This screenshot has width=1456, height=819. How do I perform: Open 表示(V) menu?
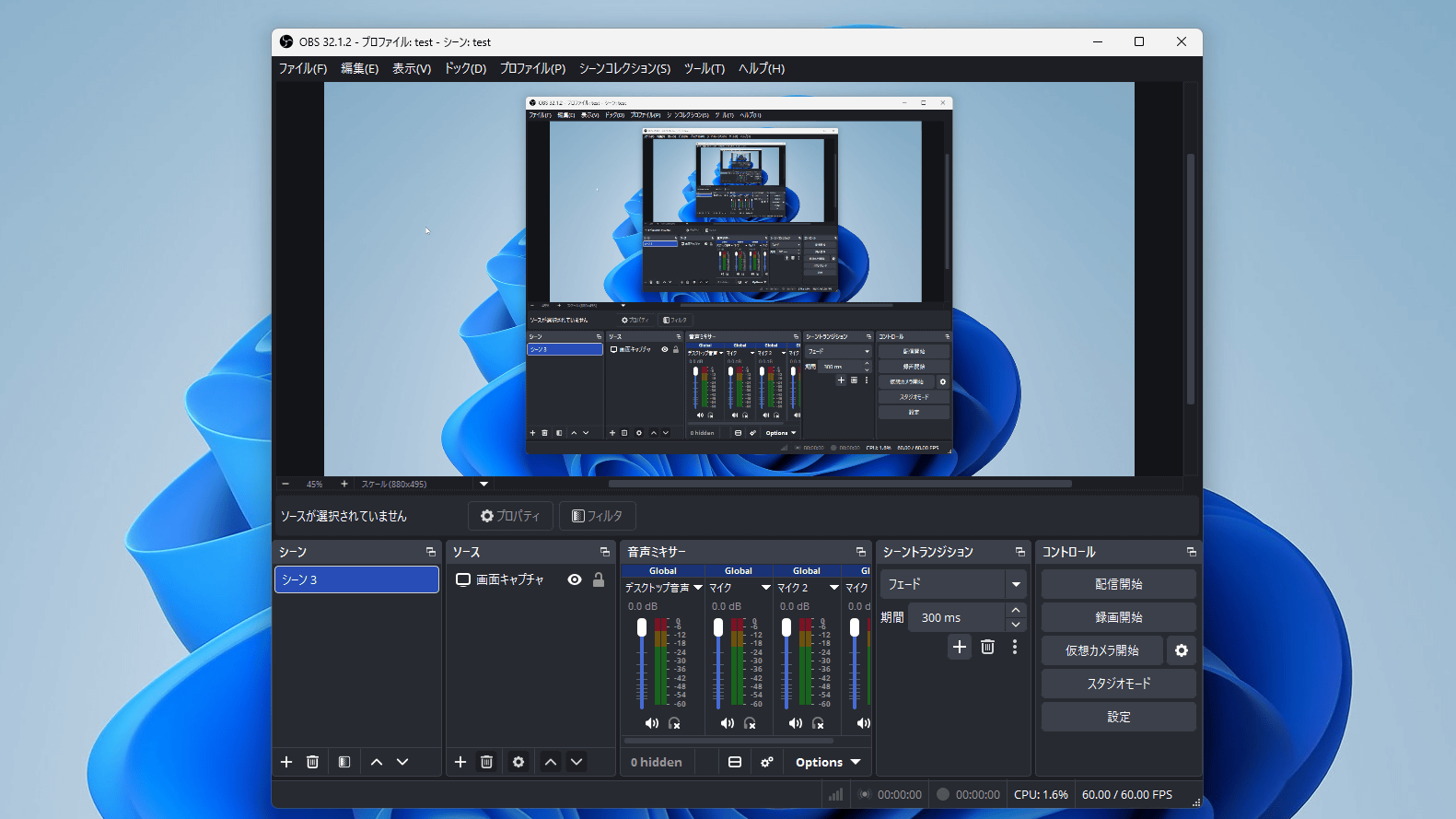click(x=412, y=68)
